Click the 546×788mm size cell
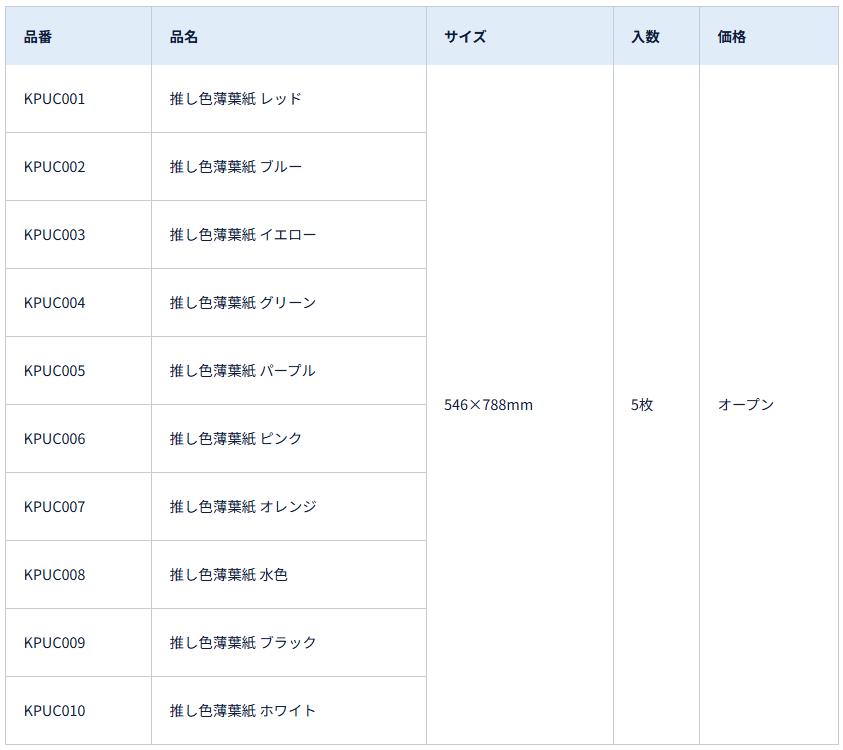 click(488, 405)
